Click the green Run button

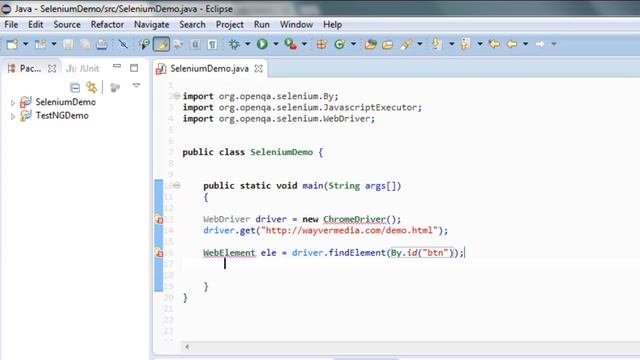point(262,44)
